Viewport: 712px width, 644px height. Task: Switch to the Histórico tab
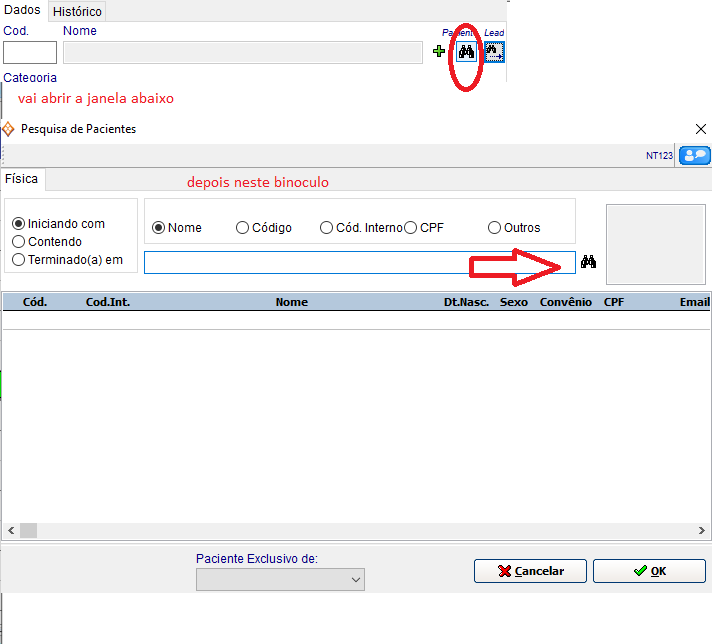tap(77, 11)
